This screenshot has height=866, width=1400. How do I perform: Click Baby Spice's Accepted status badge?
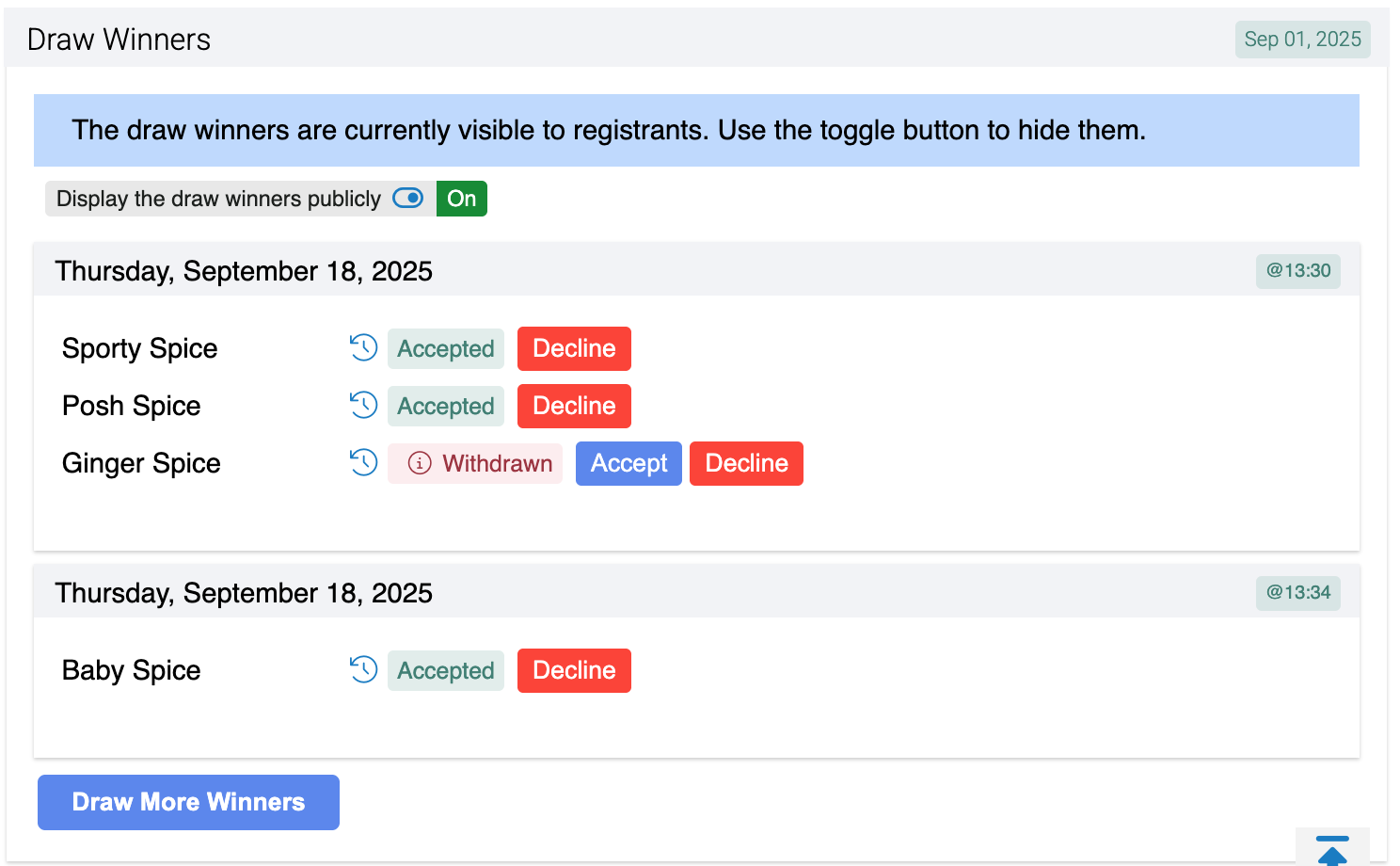pyautogui.click(x=446, y=670)
